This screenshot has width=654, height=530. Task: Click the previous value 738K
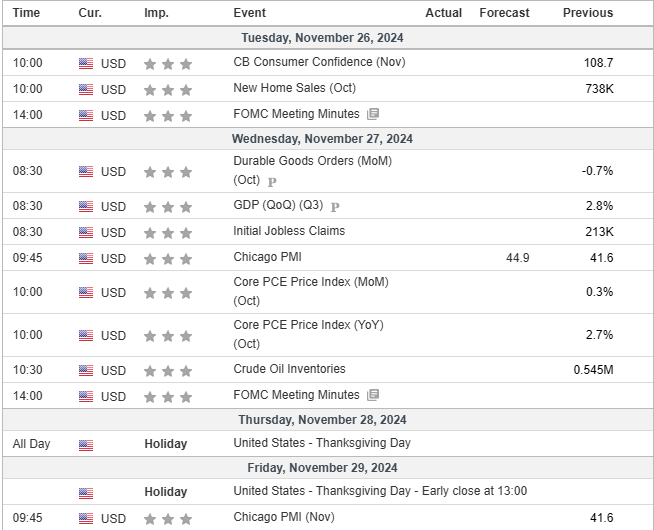point(599,89)
